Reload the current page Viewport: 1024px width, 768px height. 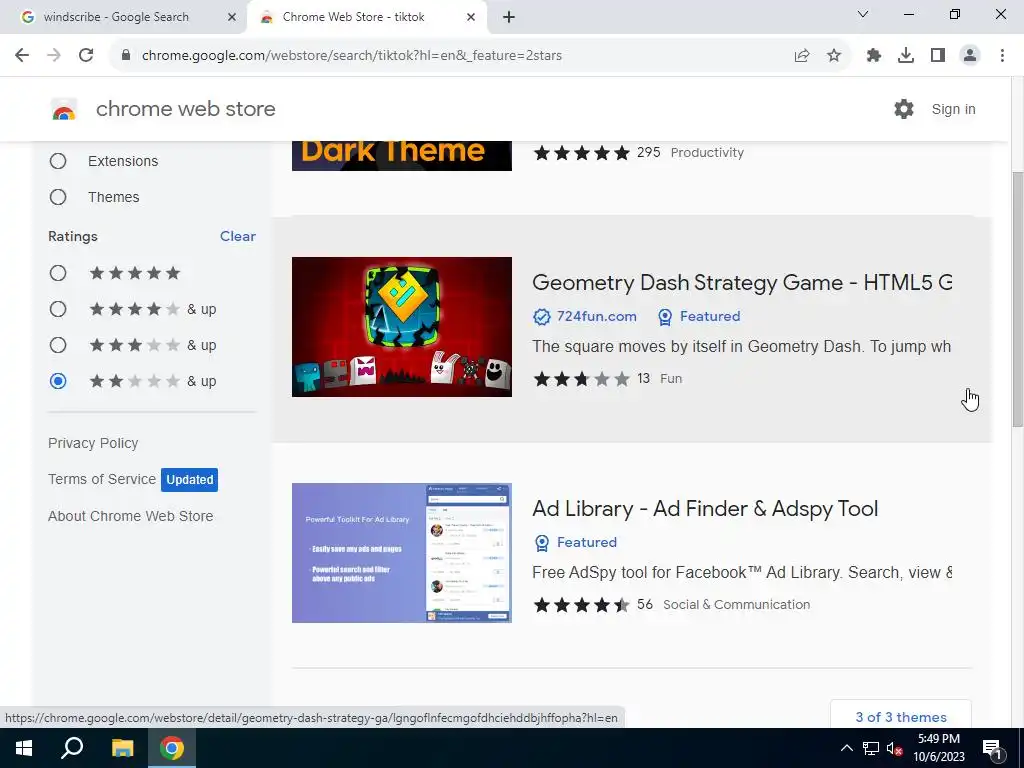click(86, 56)
